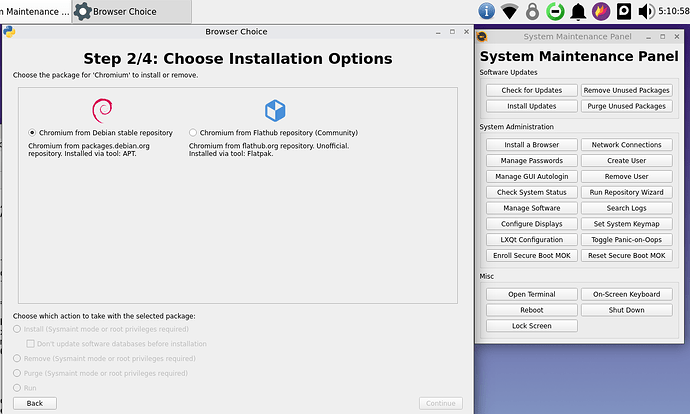Click the System Maintenance Panel title bar icon
The image size is (690, 414).
point(482,37)
